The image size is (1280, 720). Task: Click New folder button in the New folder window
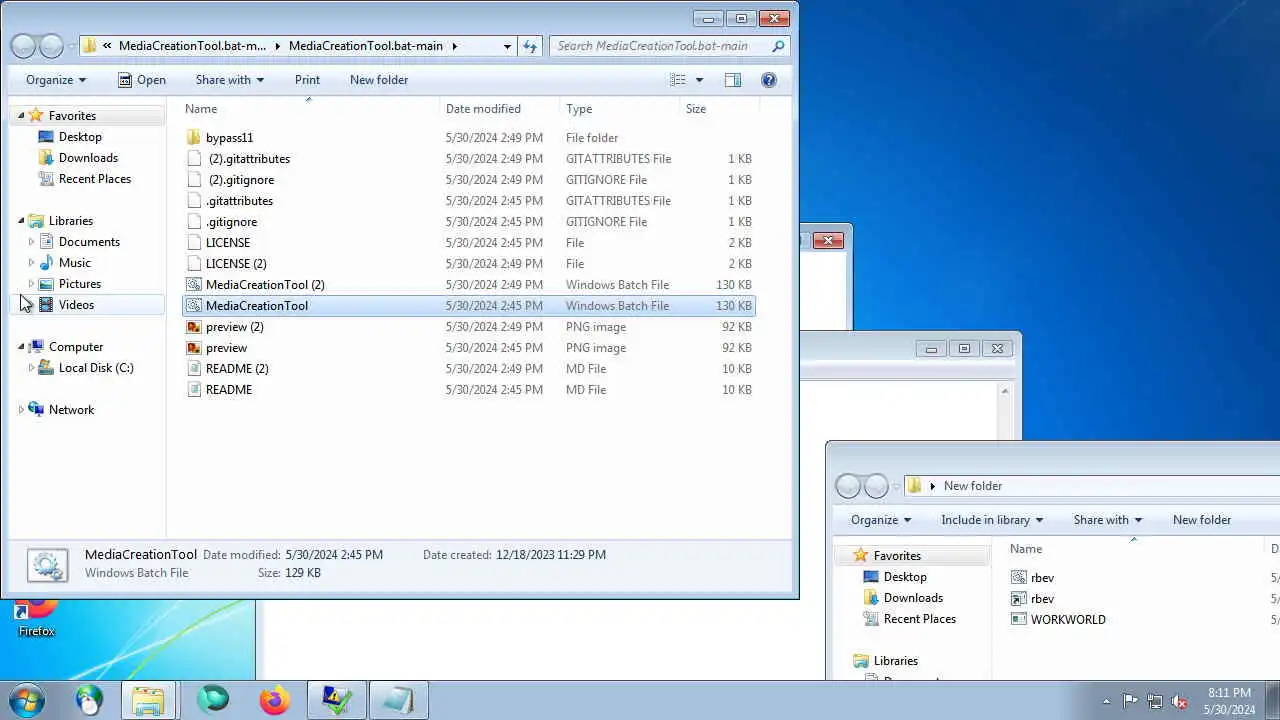(1202, 520)
